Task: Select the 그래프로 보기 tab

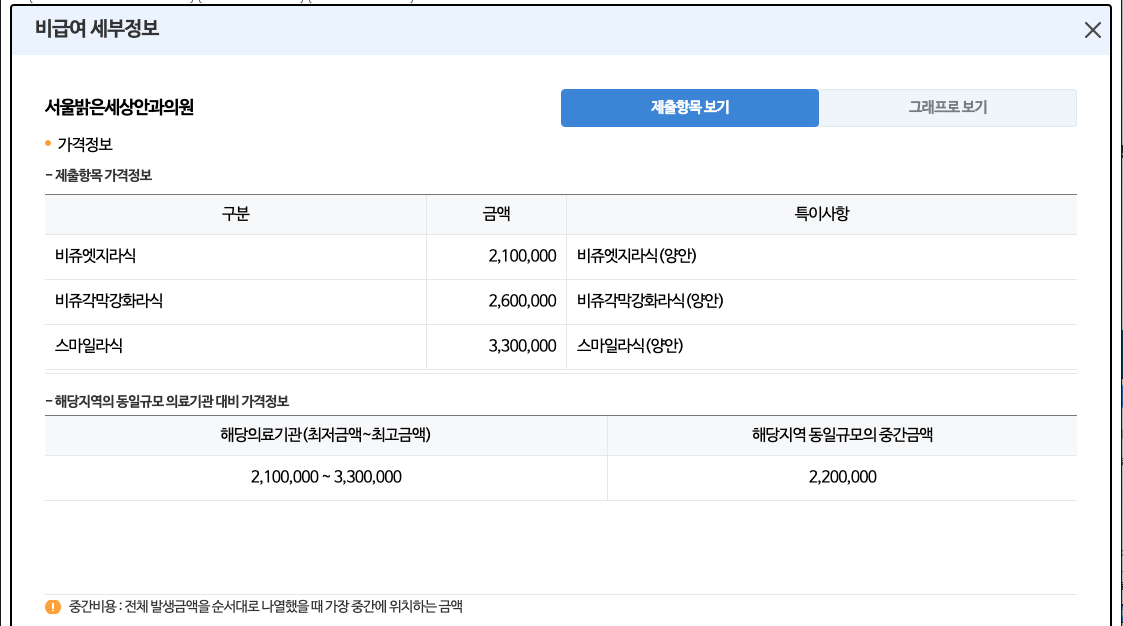Action: click(x=947, y=107)
